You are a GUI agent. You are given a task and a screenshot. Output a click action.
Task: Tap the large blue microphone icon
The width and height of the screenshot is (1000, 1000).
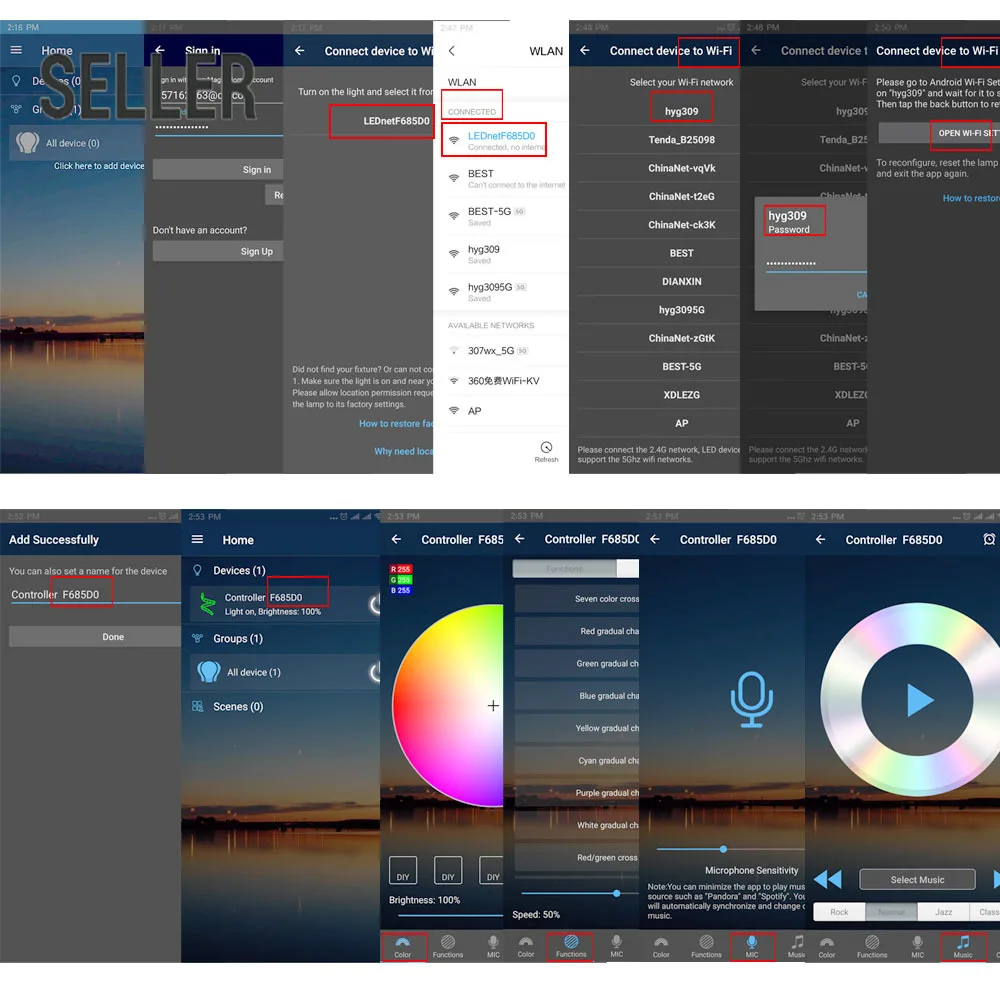tap(751, 700)
